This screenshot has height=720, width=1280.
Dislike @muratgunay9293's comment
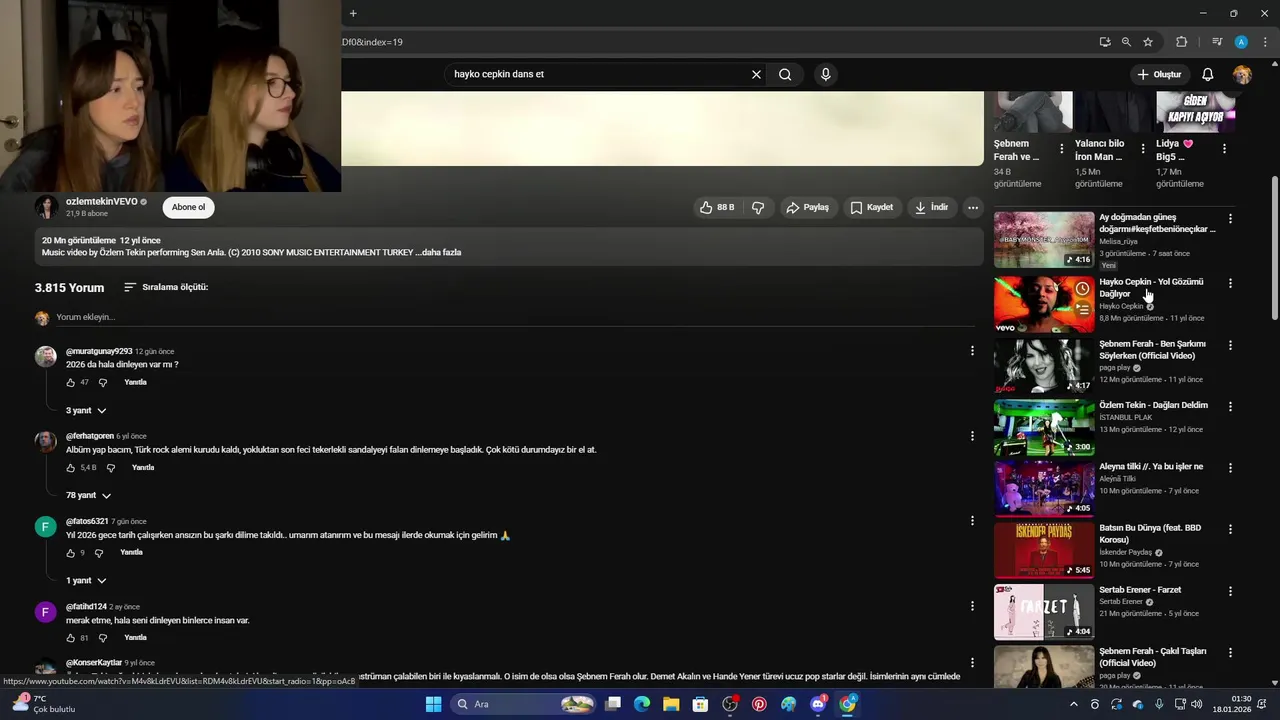coord(102,382)
